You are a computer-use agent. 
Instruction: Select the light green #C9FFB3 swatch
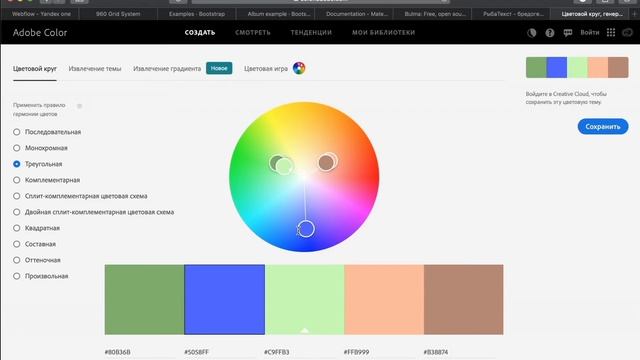tap(304, 300)
